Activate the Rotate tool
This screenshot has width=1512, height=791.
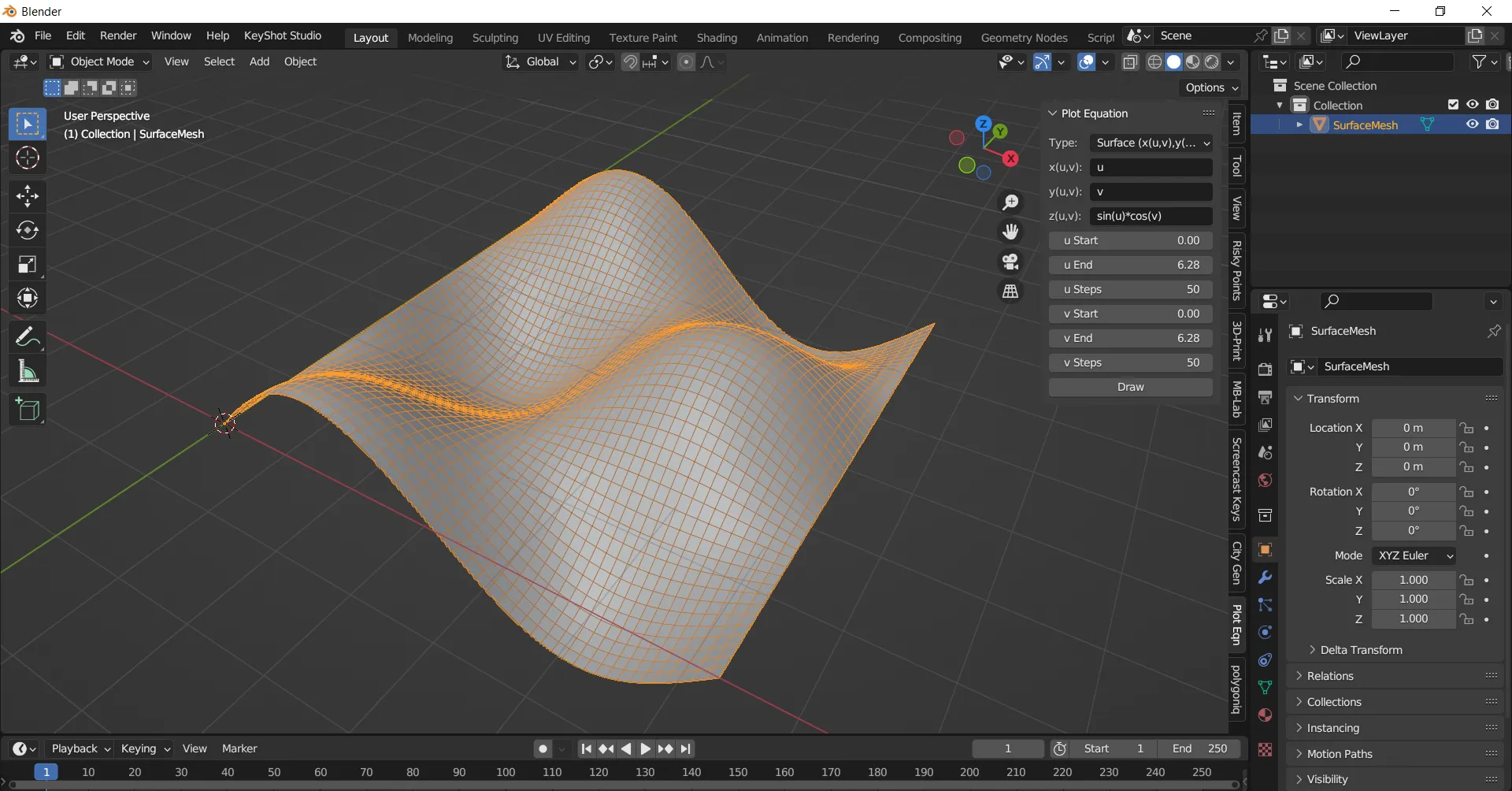coord(28,230)
